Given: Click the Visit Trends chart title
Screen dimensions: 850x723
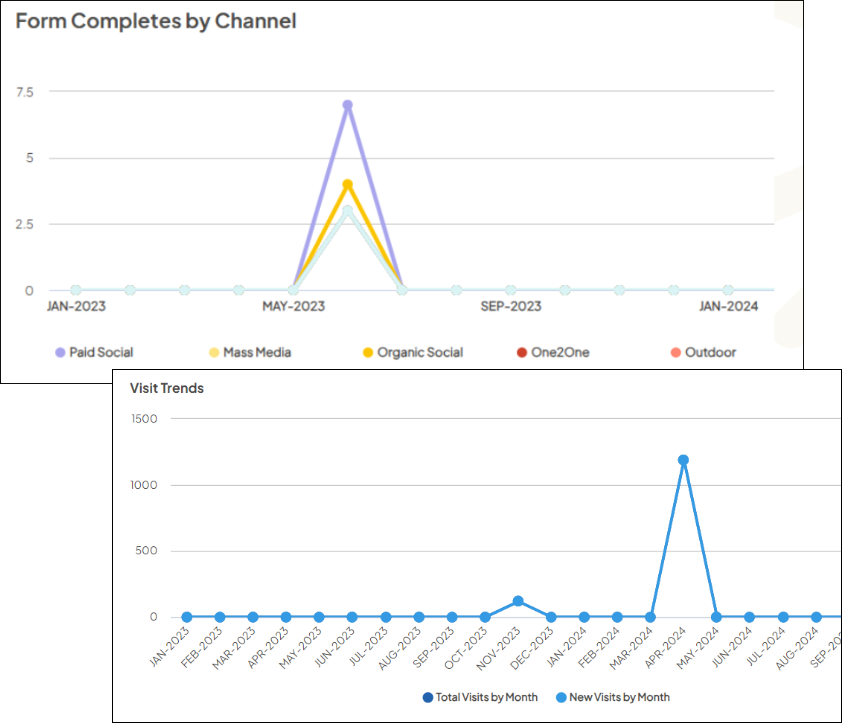Looking at the screenshot, I should tap(167, 388).
